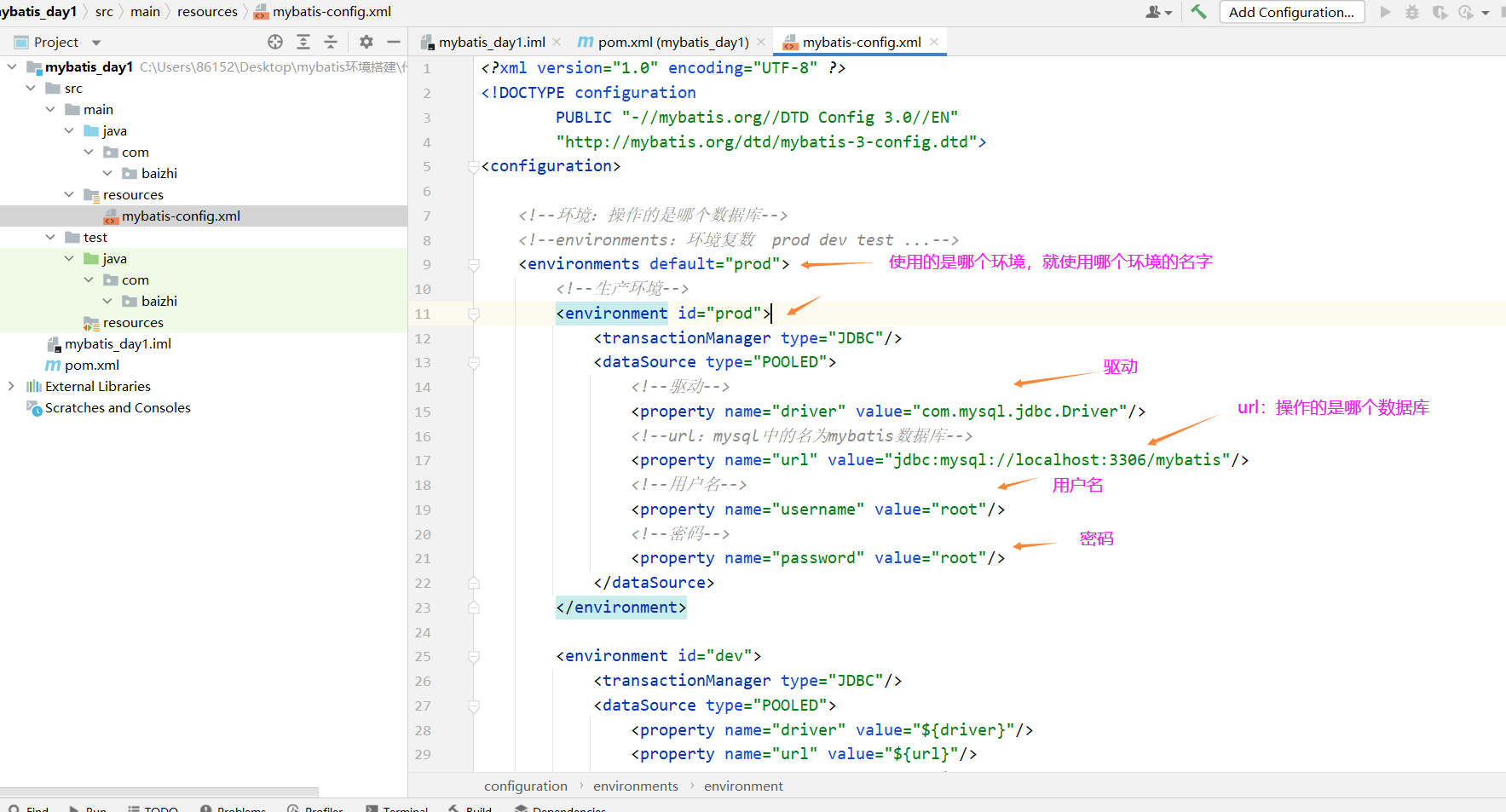Open the Find tool window
The width and height of the screenshot is (1506, 812).
pyautogui.click(x=30, y=809)
